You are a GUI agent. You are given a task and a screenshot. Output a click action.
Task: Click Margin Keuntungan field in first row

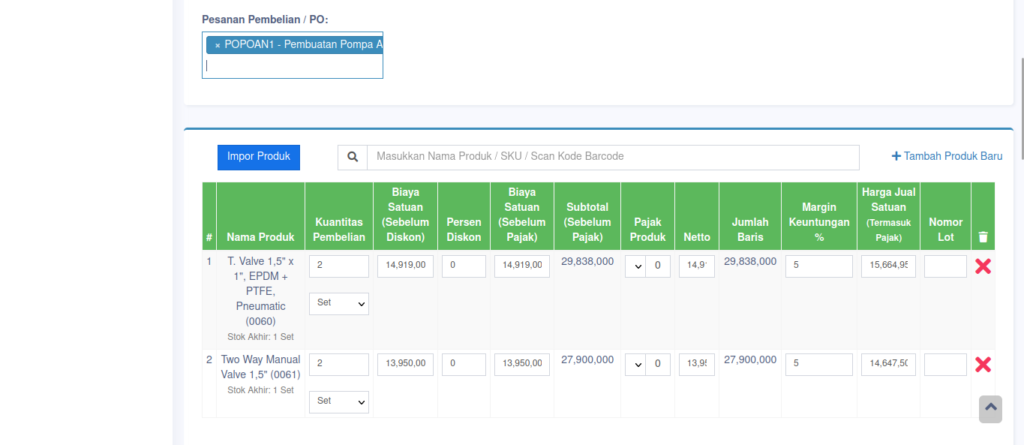[818, 266]
